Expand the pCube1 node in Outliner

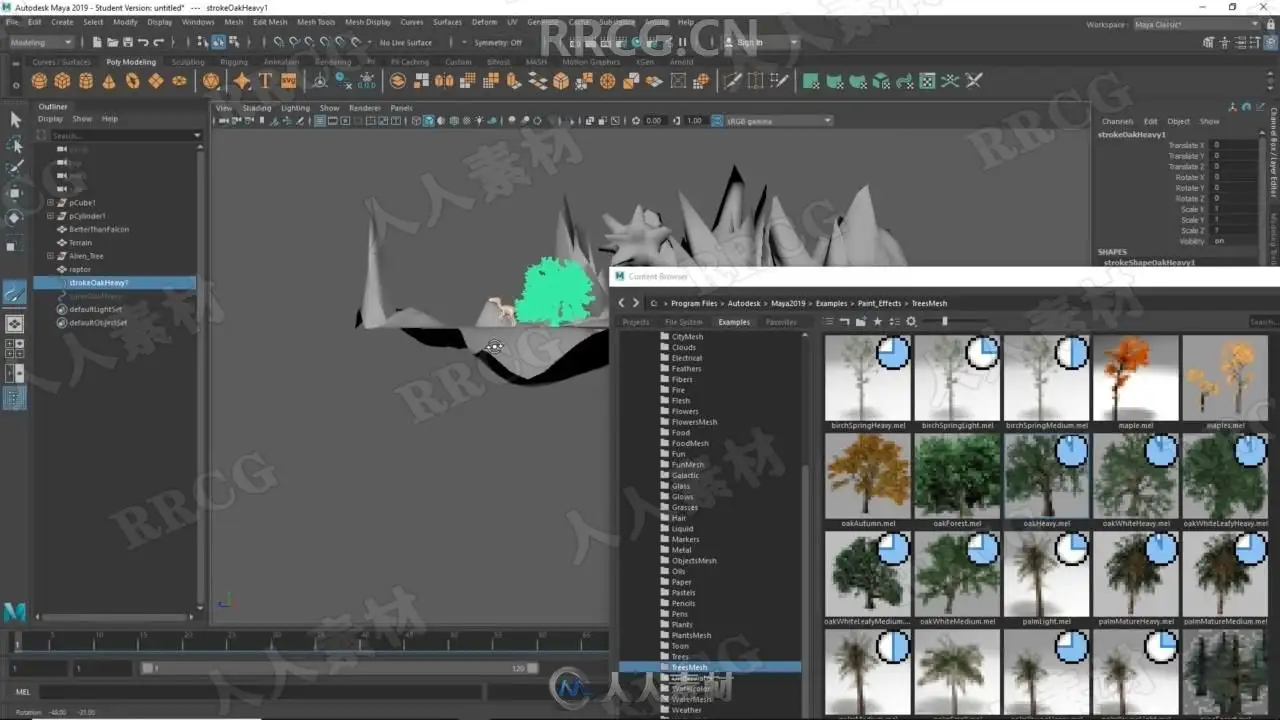[51, 203]
